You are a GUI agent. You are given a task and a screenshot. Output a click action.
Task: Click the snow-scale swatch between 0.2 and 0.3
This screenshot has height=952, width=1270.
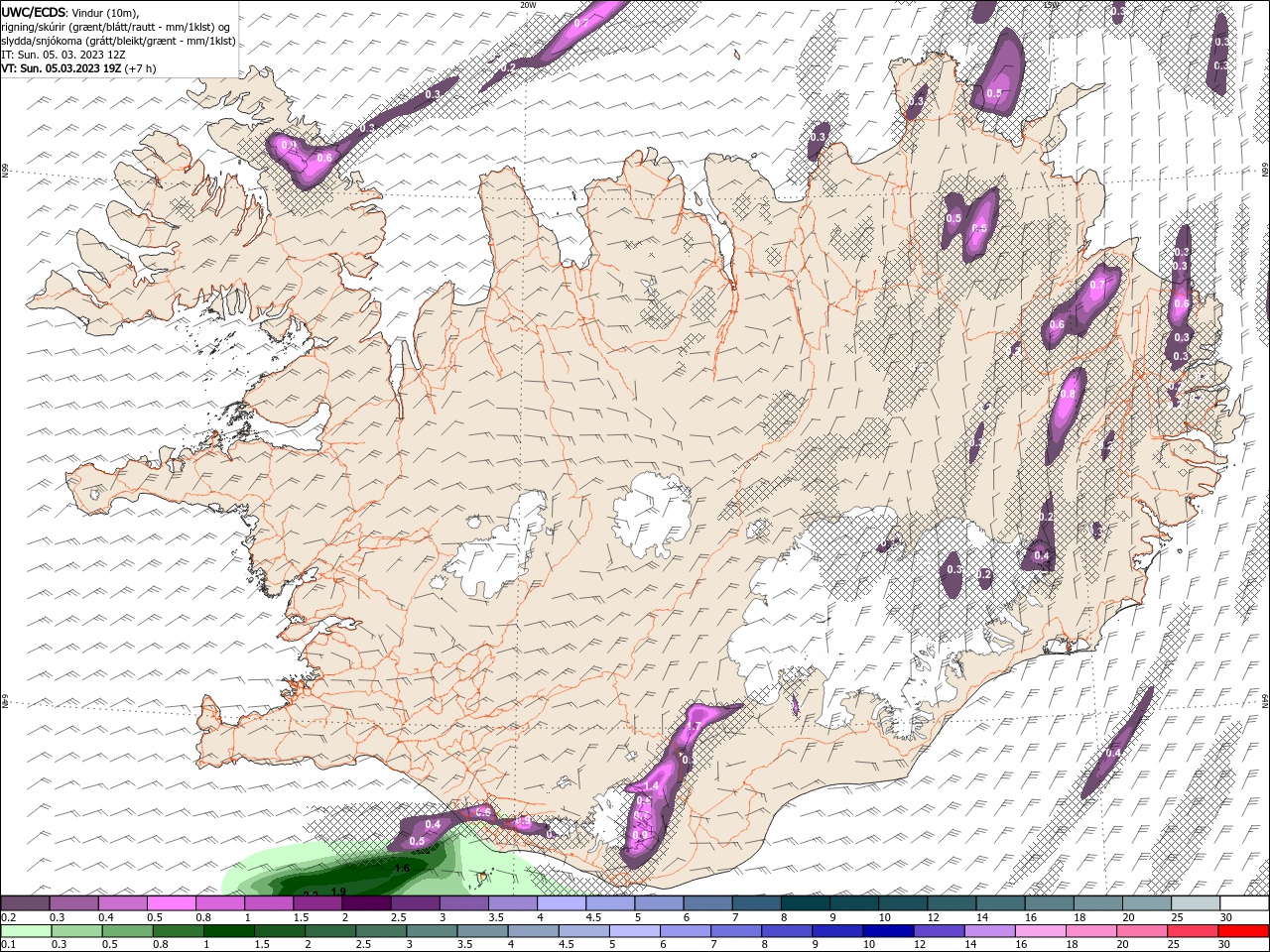[x=26, y=902]
